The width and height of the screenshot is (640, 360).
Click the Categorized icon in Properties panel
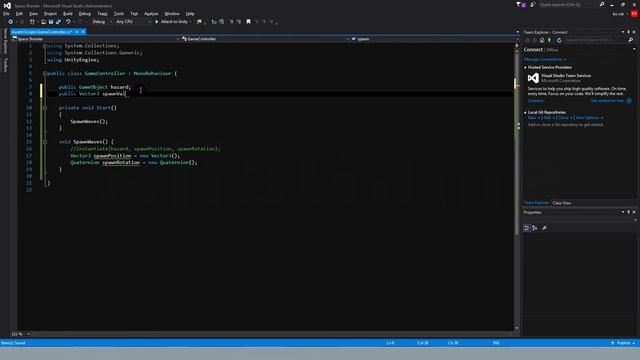point(527,228)
